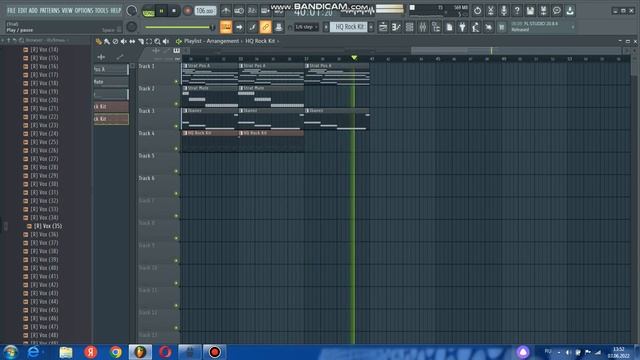Select the playlist slice tool

click(141, 41)
